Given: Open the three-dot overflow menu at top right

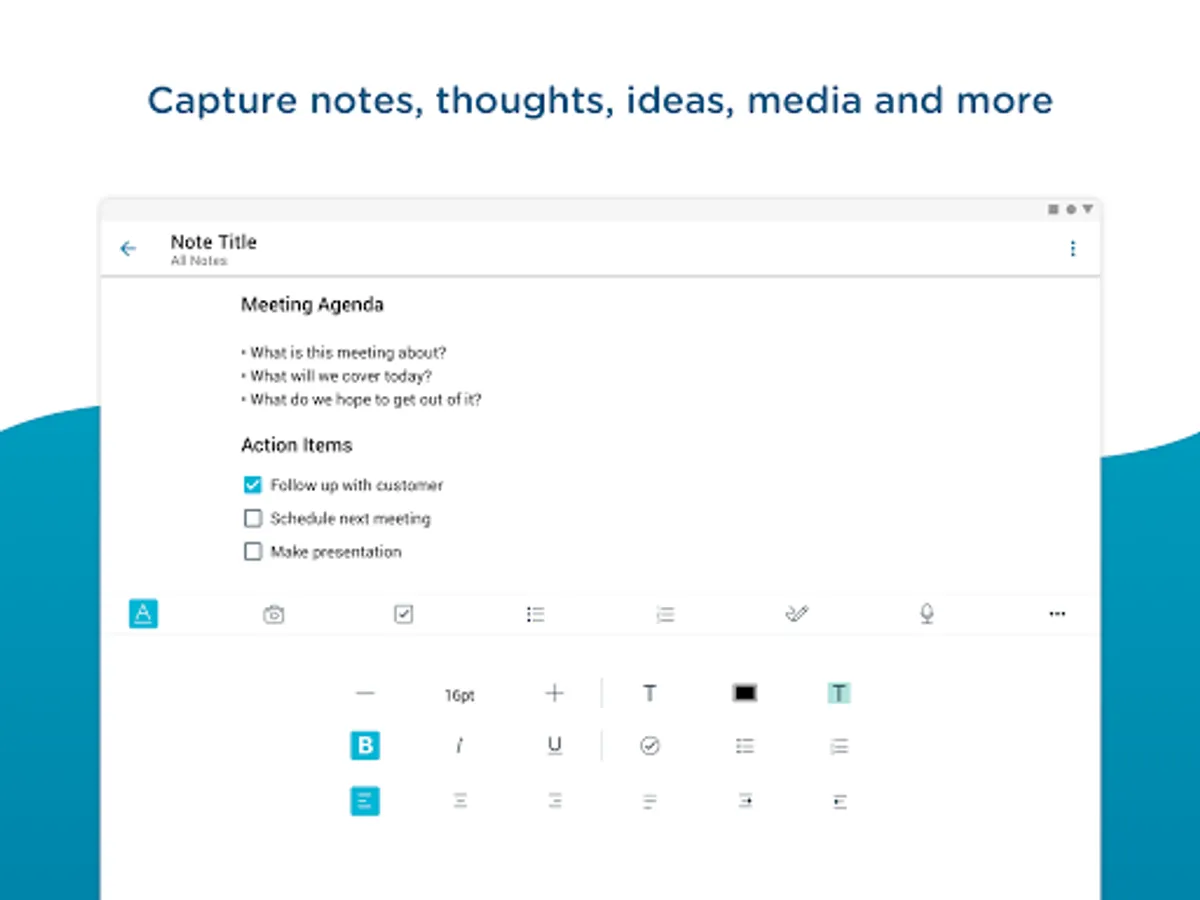Looking at the screenshot, I should click(x=1073, y=249).
